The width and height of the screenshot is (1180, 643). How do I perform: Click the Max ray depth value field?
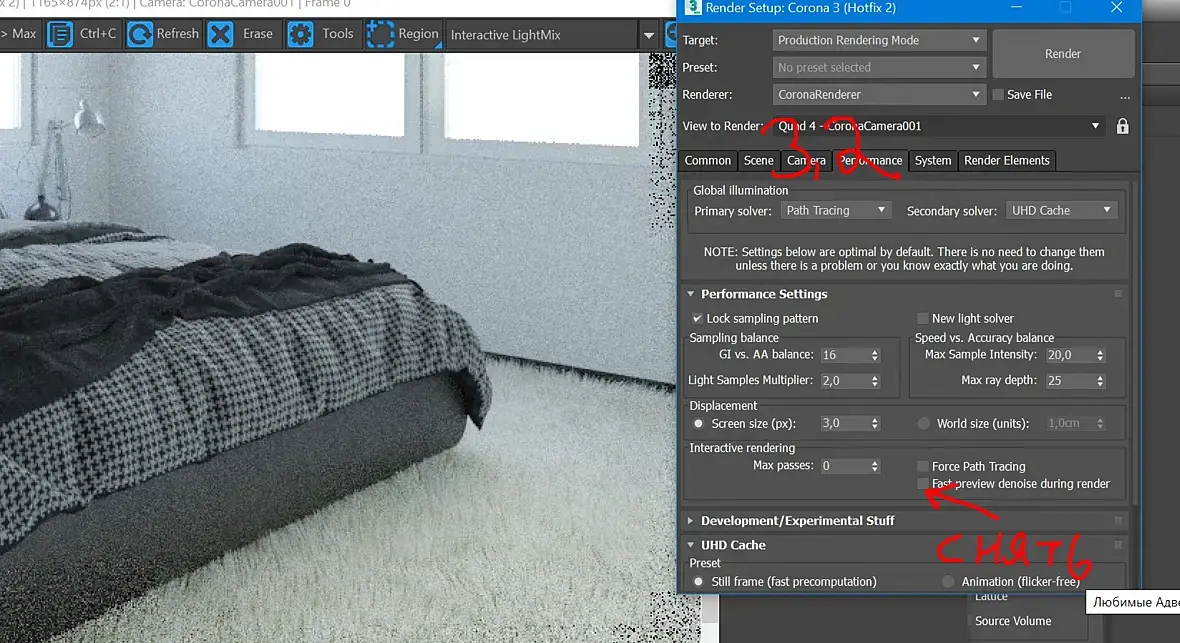tap(1069, 381)
